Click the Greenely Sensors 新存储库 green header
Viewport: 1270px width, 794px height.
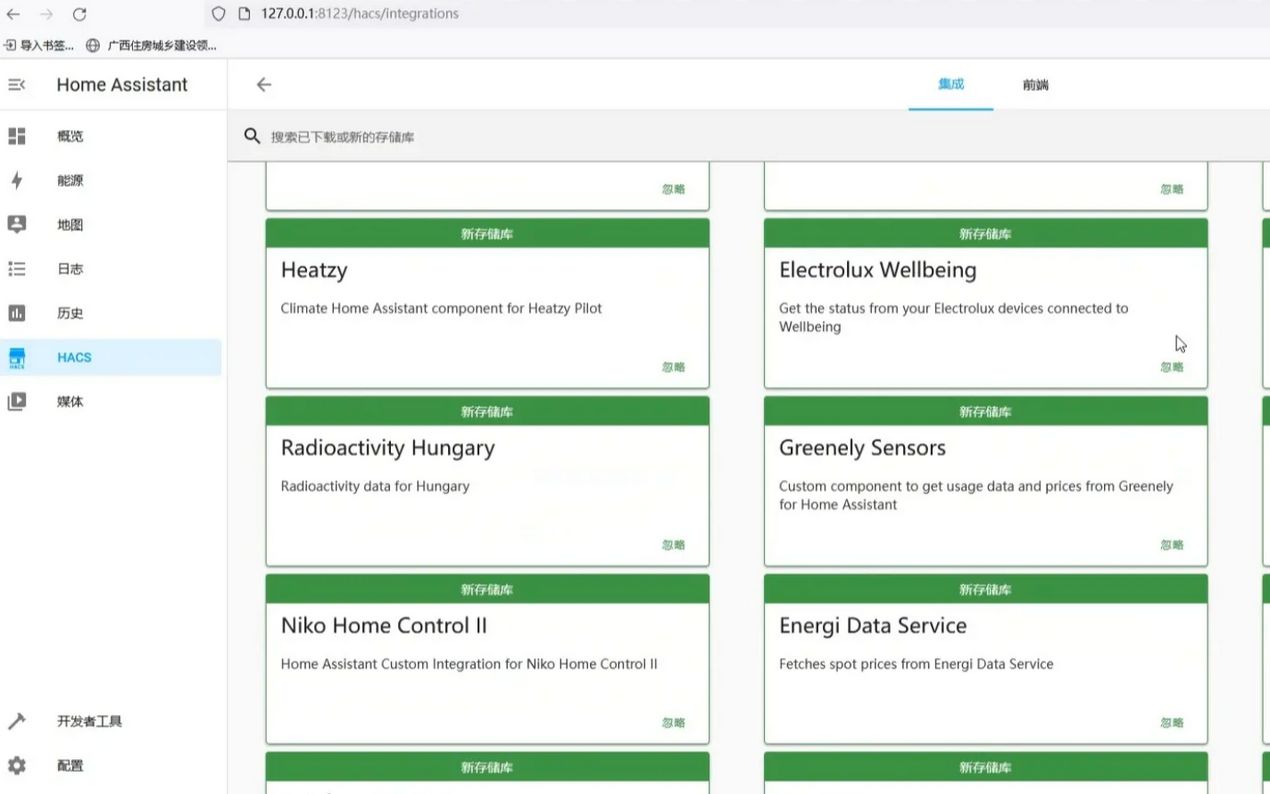click(x=986, y=412)
